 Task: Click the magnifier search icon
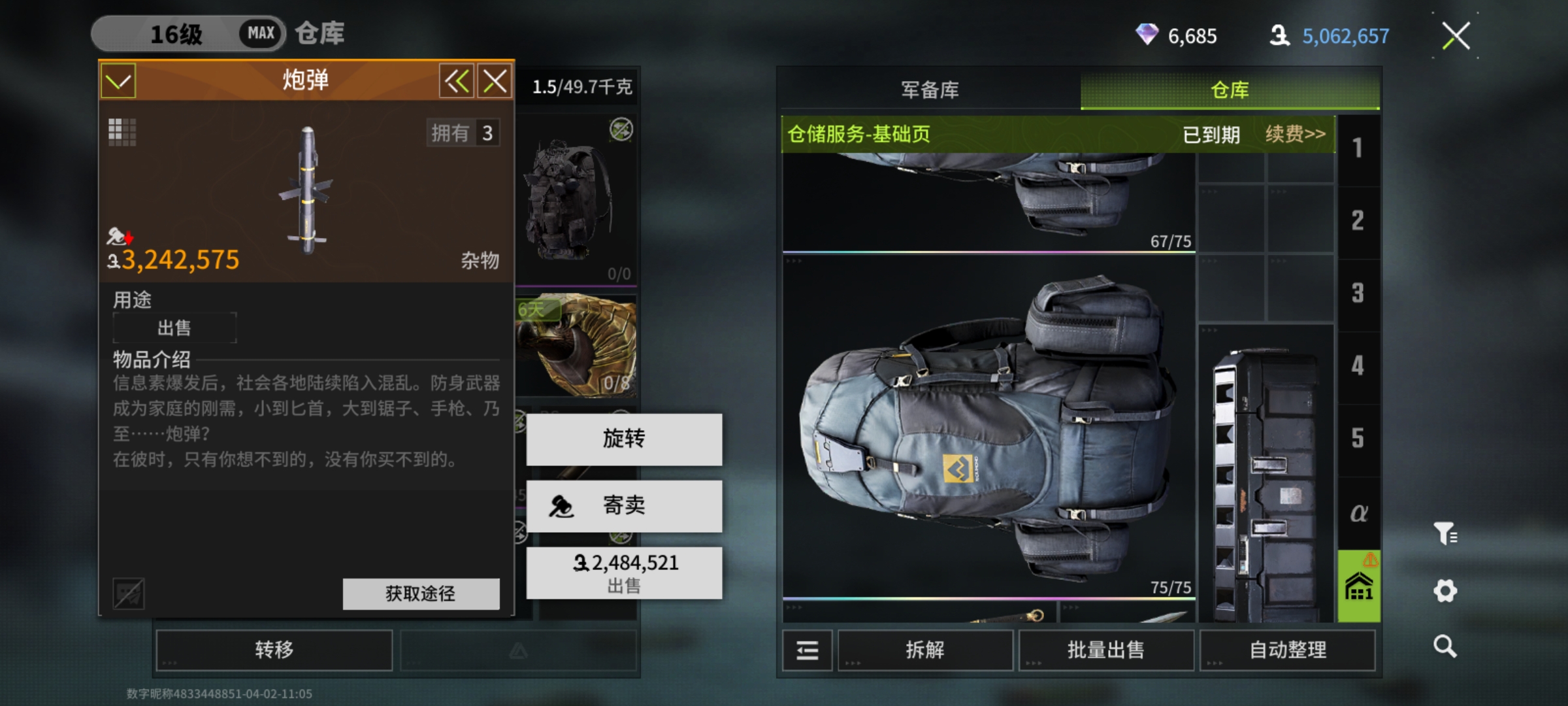pyautogui.click(x=1445, y=646)
